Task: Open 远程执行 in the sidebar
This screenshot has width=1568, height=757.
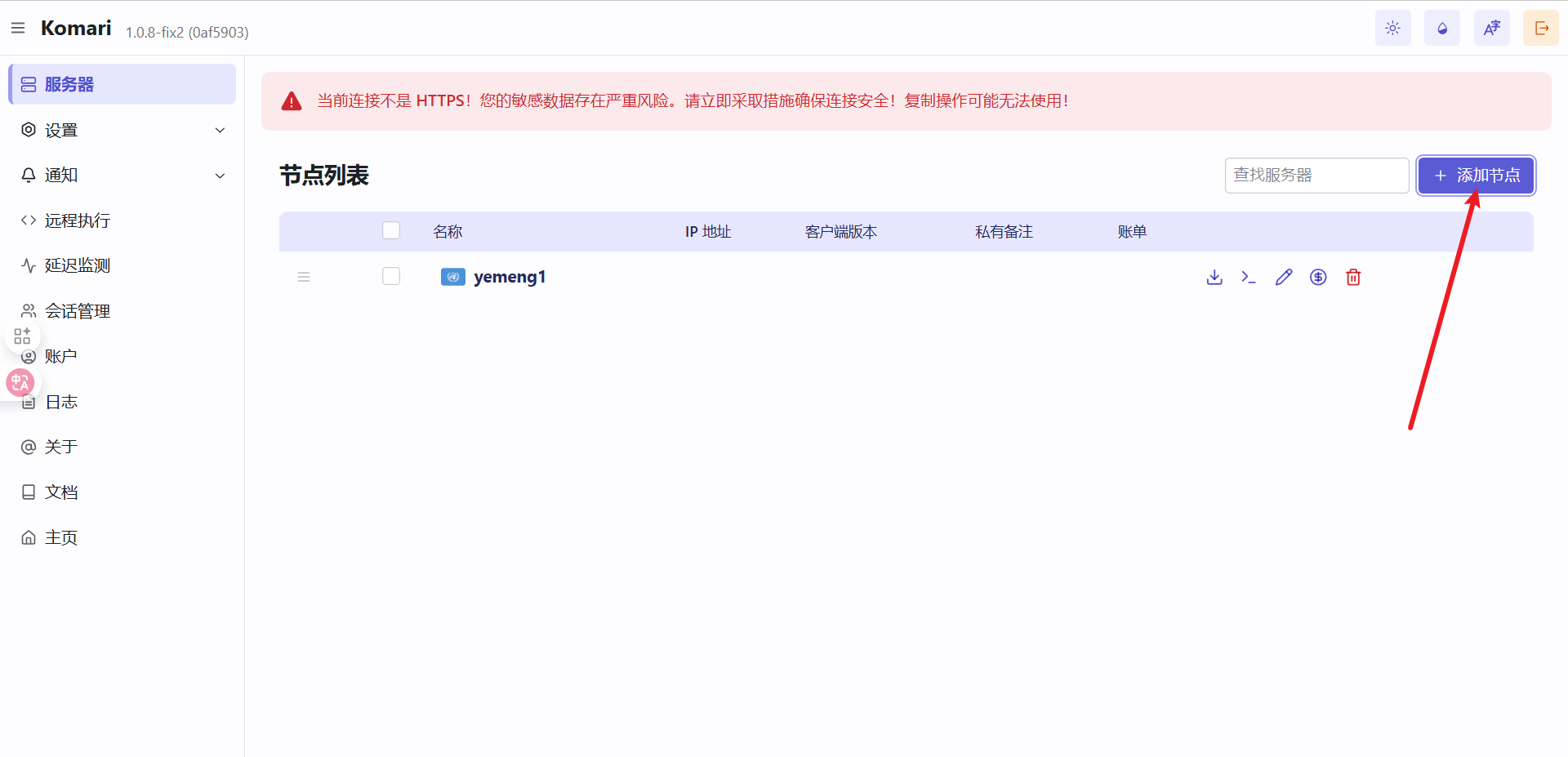Action: [x=78, y=220]
